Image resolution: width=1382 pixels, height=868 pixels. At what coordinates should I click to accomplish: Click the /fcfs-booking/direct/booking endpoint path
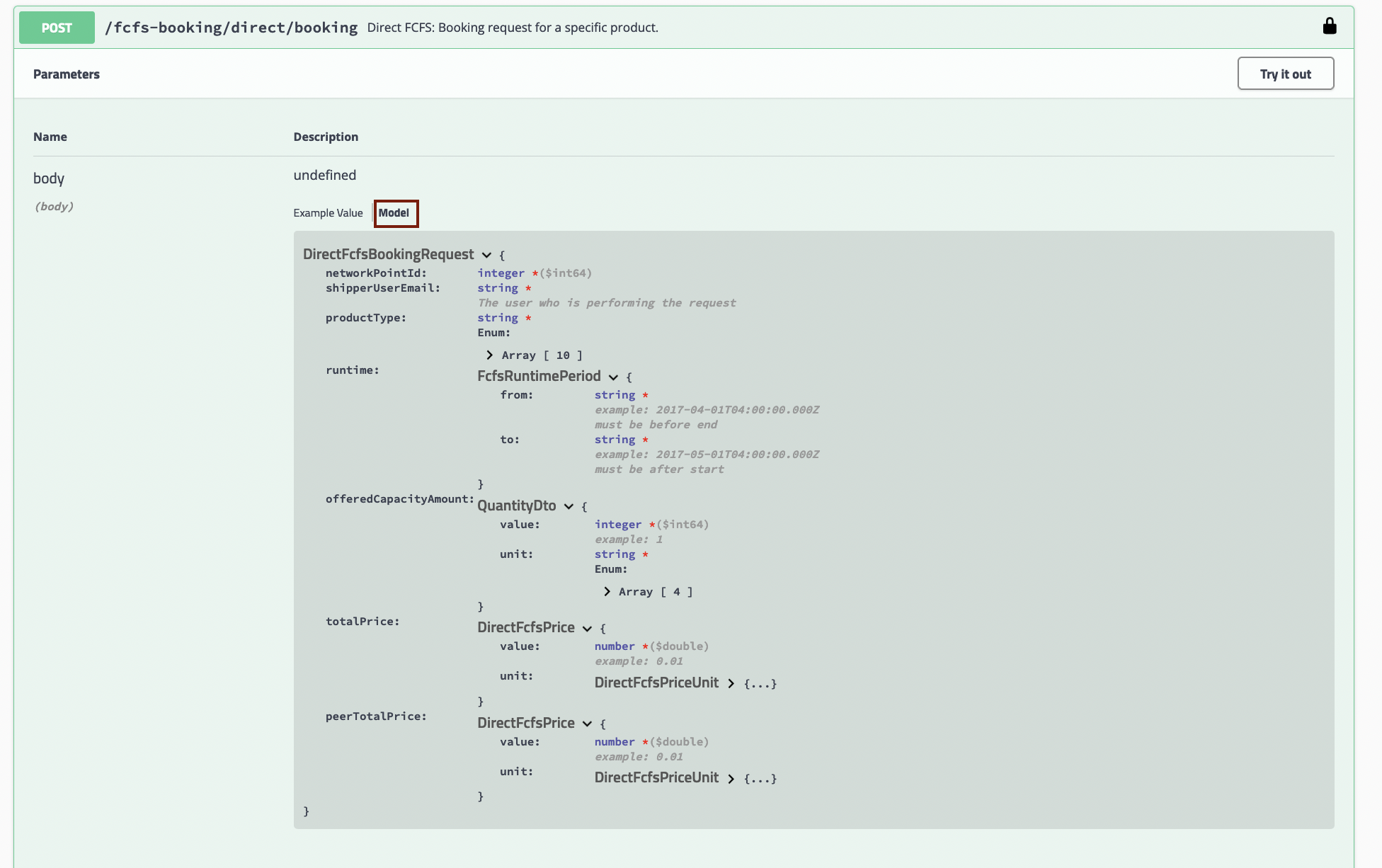coord(231,28)
